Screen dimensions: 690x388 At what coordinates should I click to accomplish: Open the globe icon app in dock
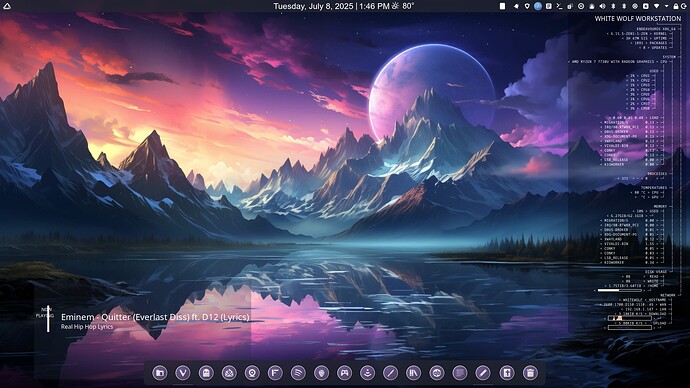click(x=437, y=373)
